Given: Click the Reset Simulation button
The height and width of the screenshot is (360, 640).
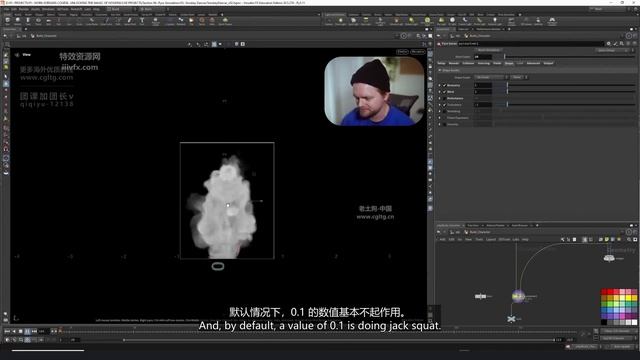Looking at the screenshot, I should 489,50.
